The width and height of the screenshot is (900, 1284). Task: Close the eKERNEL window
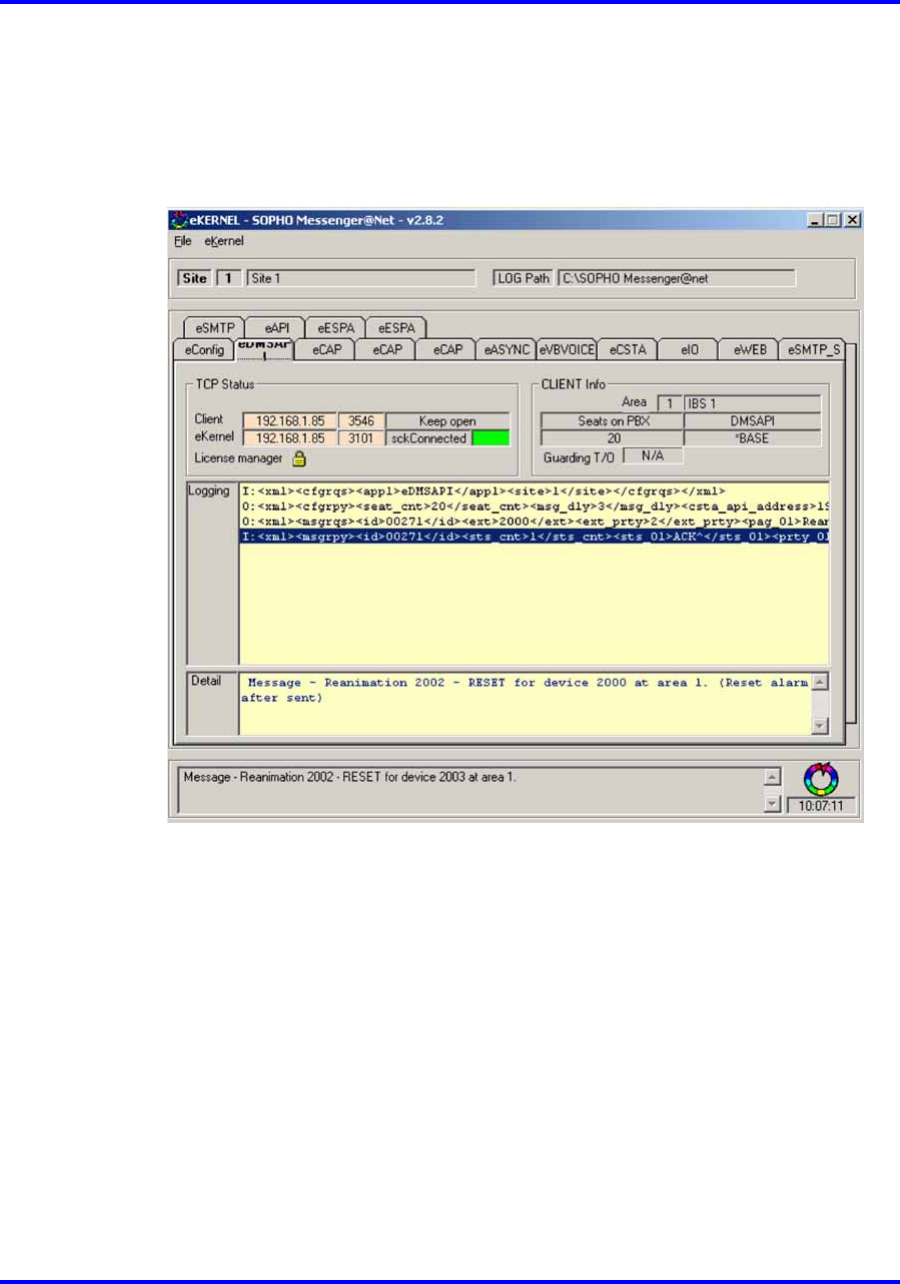(852, 220)
